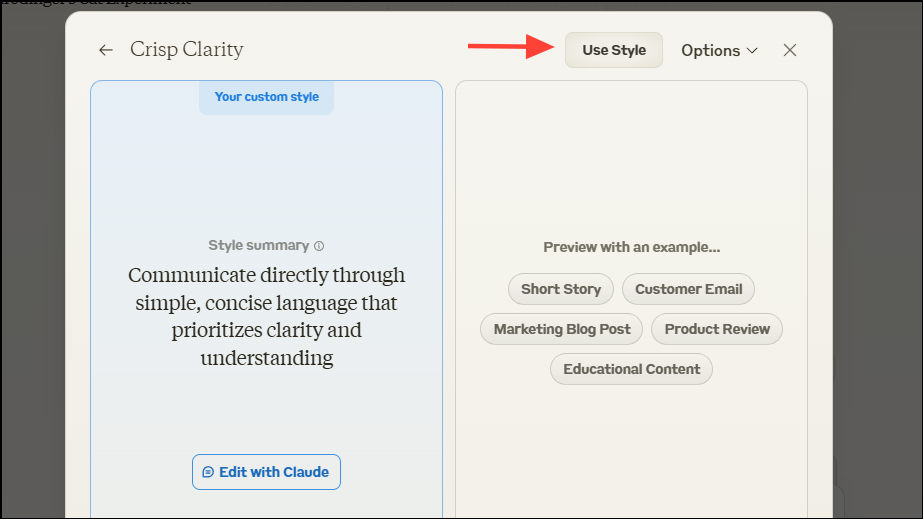
Task: Choose the Customer Email example chip
Action: tap(688, 289)
